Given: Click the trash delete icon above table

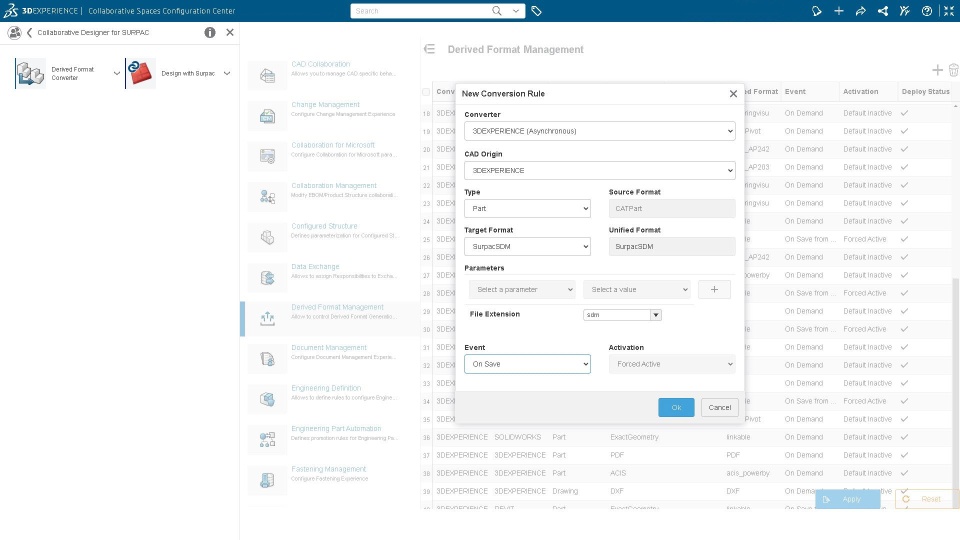Looking at the screenshot, I should (954, 70).
